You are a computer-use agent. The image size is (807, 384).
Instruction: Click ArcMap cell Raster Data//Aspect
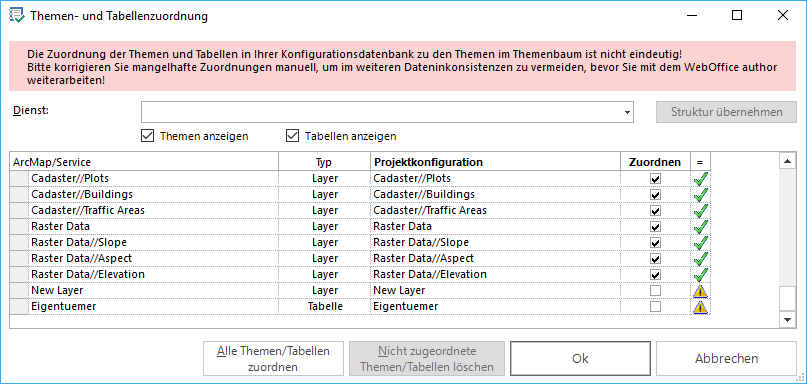point(153,258)
